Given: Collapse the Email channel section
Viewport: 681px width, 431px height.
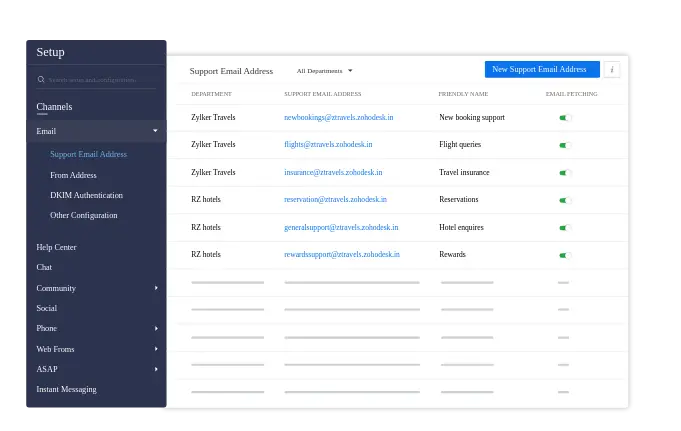Looking at the screenshot, I should (x=155, y=131).
